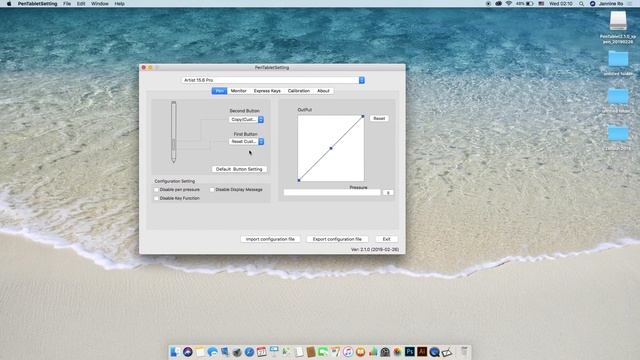This screenshot has height=360, width=640.
Task: Reset the pressure curve
Action: click(379, 118)
